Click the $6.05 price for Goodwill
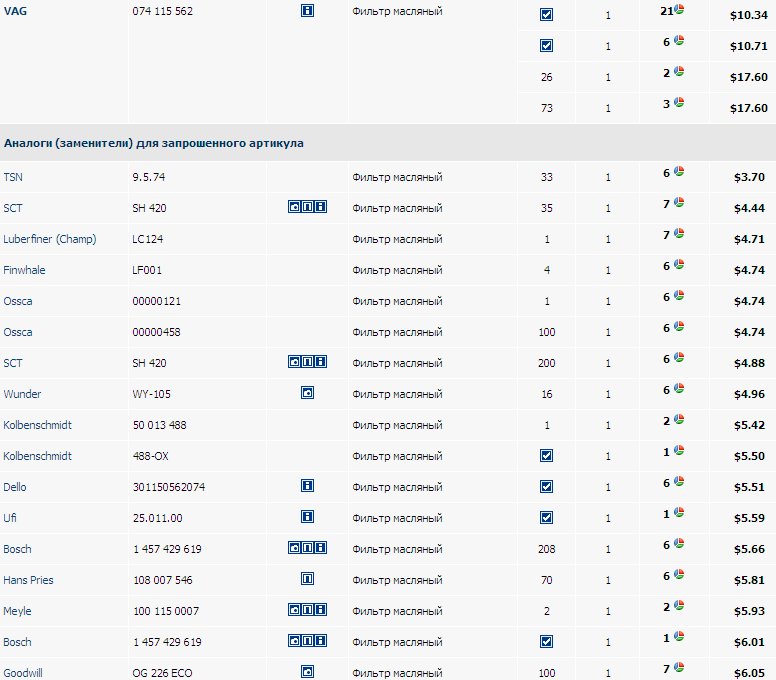This screenshot has width=776, height=680. click(x=749, y=673)
